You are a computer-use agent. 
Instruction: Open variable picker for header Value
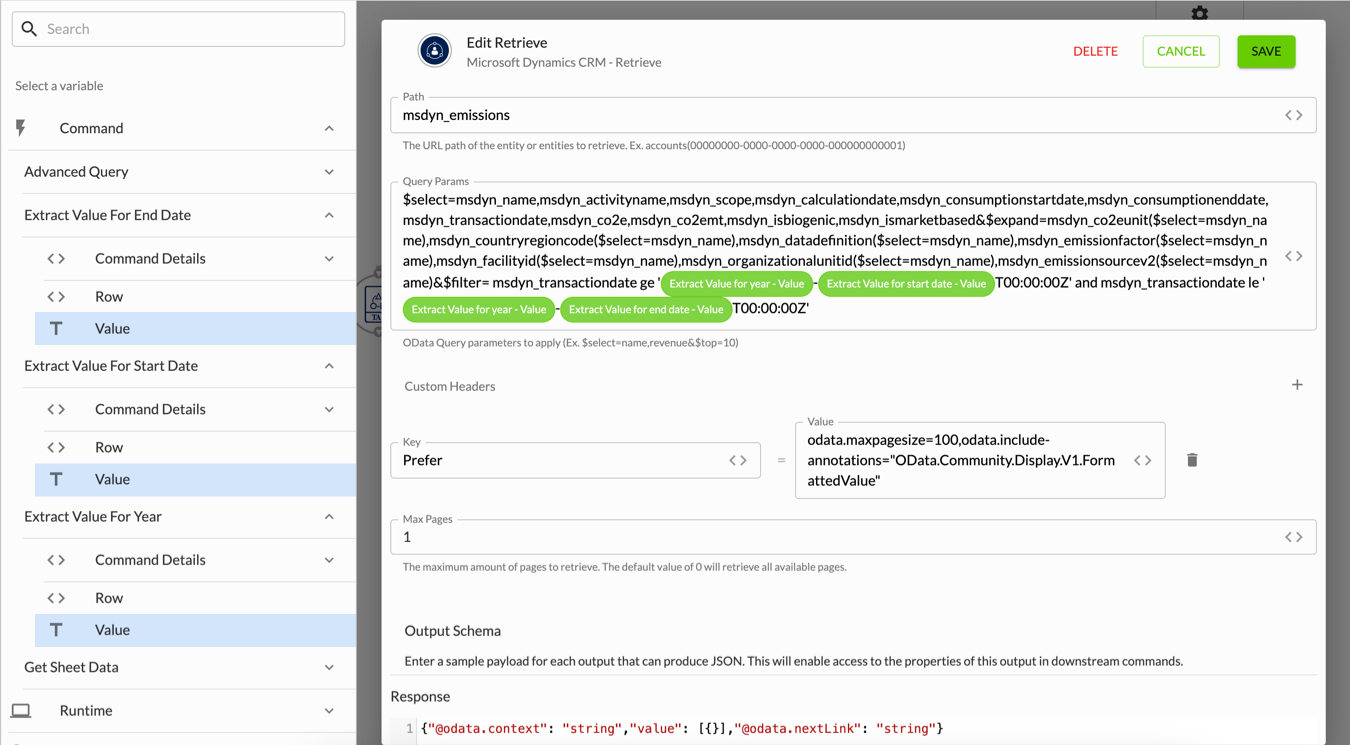[x=1142, y=460]
